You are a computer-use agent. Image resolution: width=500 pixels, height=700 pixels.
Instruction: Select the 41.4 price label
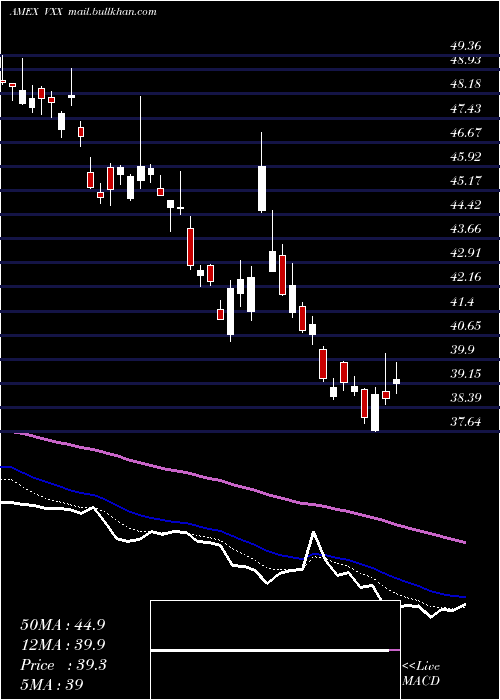coord(462,302)
